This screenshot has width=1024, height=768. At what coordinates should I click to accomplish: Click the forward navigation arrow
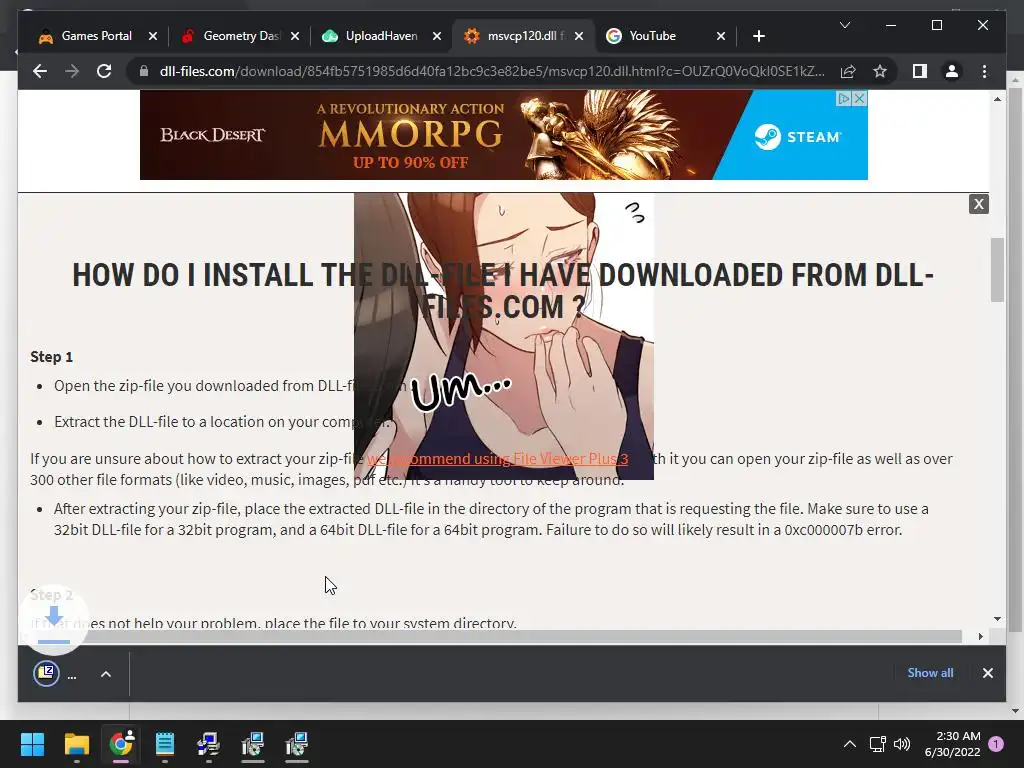[x=72, y=71]
